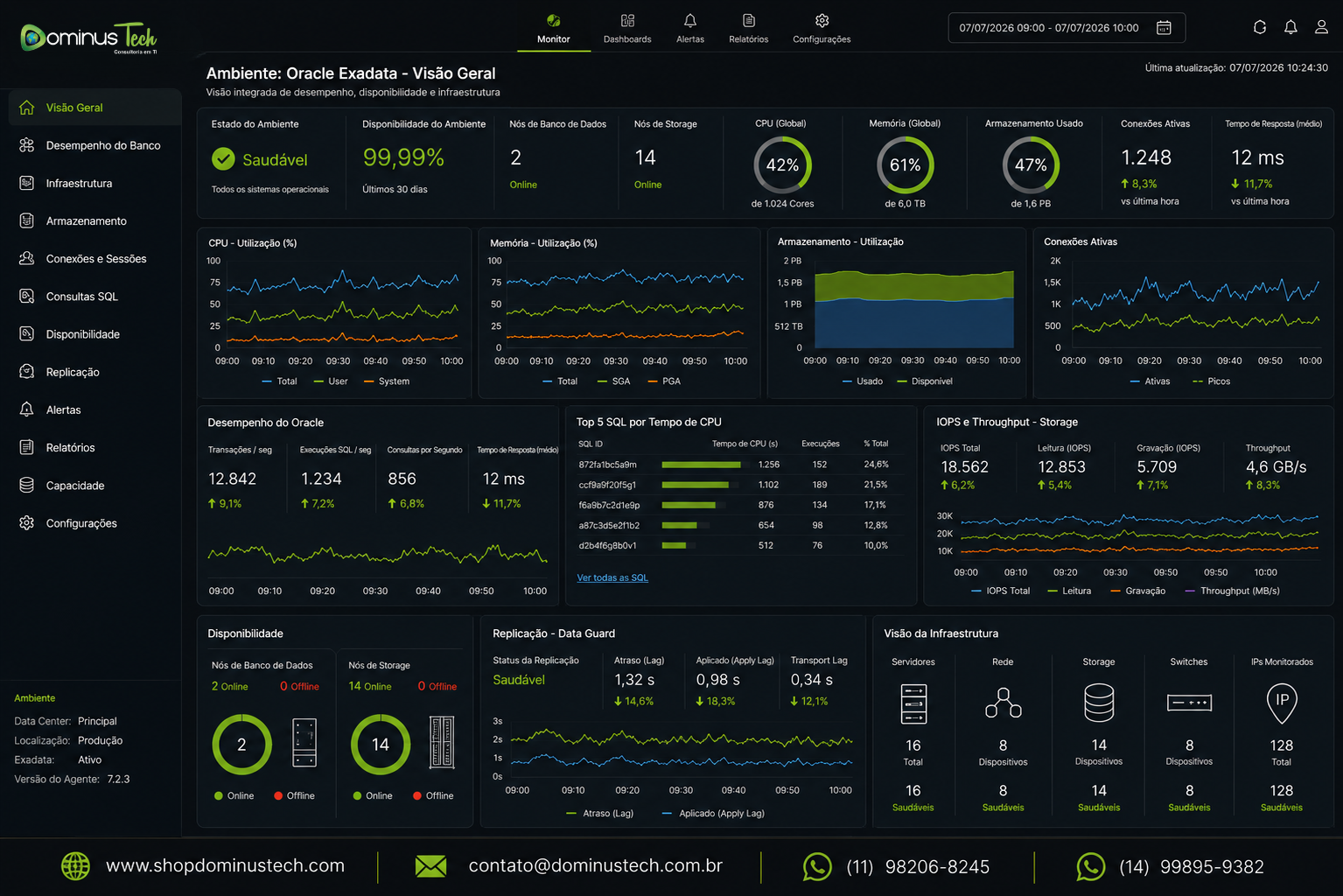Image resolution: width=1343 pixels, height=896 pixels.
Task: Click contato@dominustech.com.br email link
Action: pos(596,865)
